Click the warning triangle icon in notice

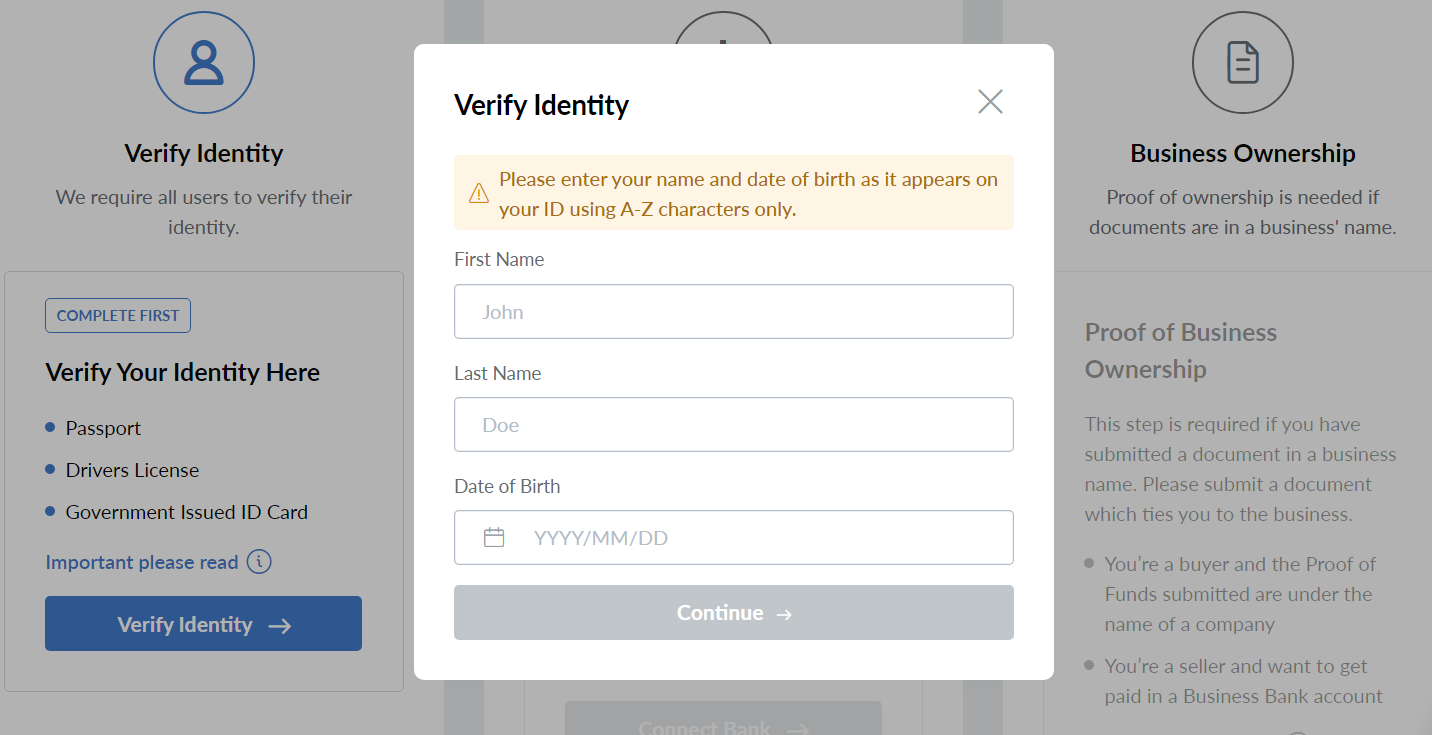coord(479,193)
